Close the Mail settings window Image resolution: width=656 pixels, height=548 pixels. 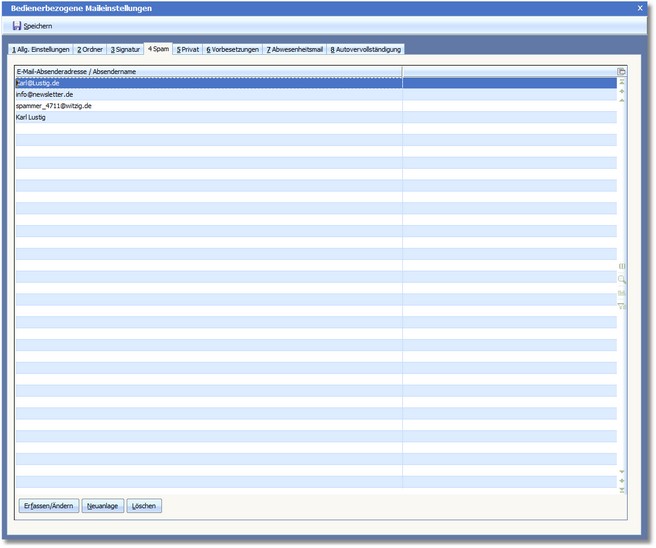[x=640, y=7]
